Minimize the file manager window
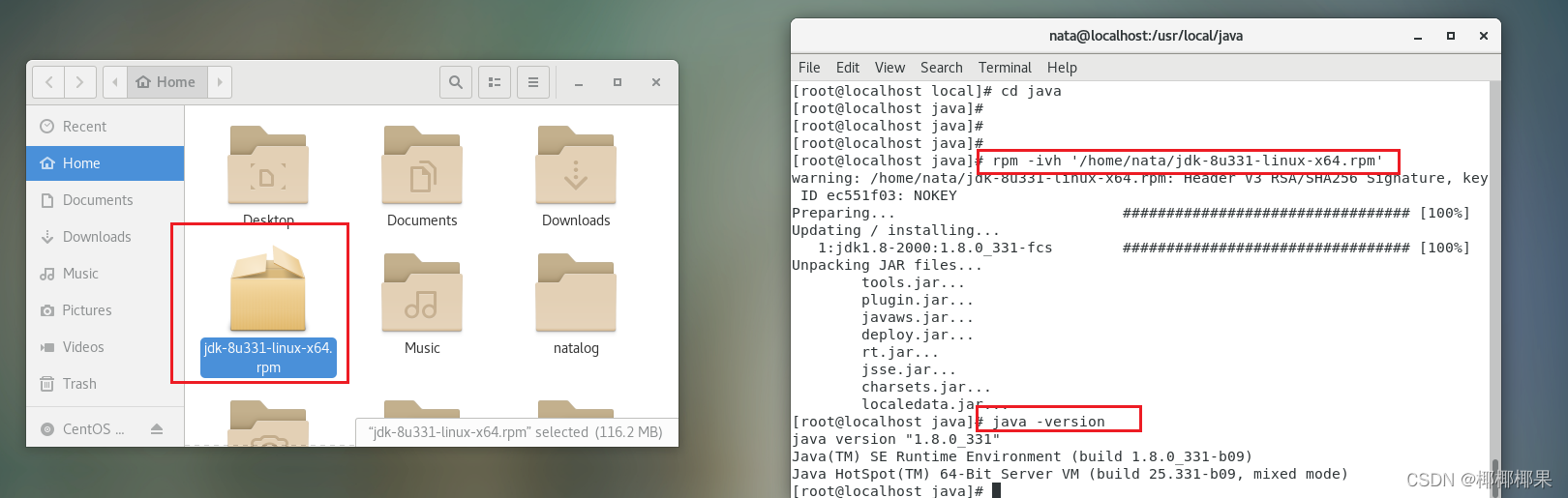Image resolution: width=1568 pixels, height=498 pixels. (x=579, y=82)
